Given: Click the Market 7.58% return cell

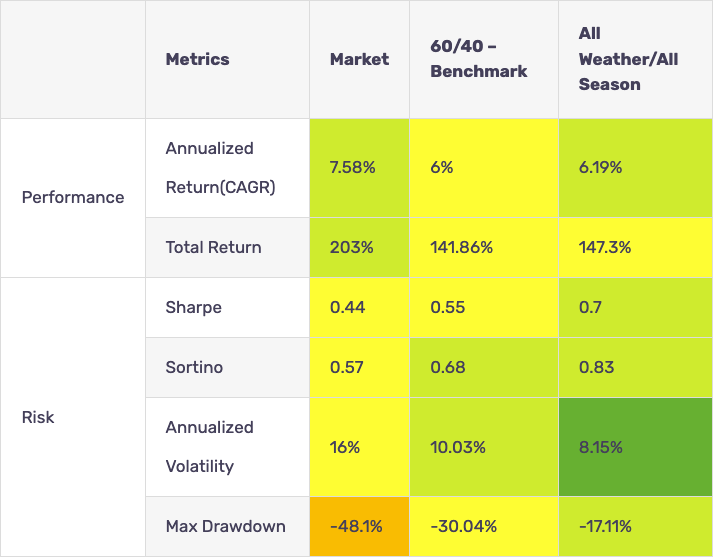Looking at the screenshot, I should (x=352, y=168).
